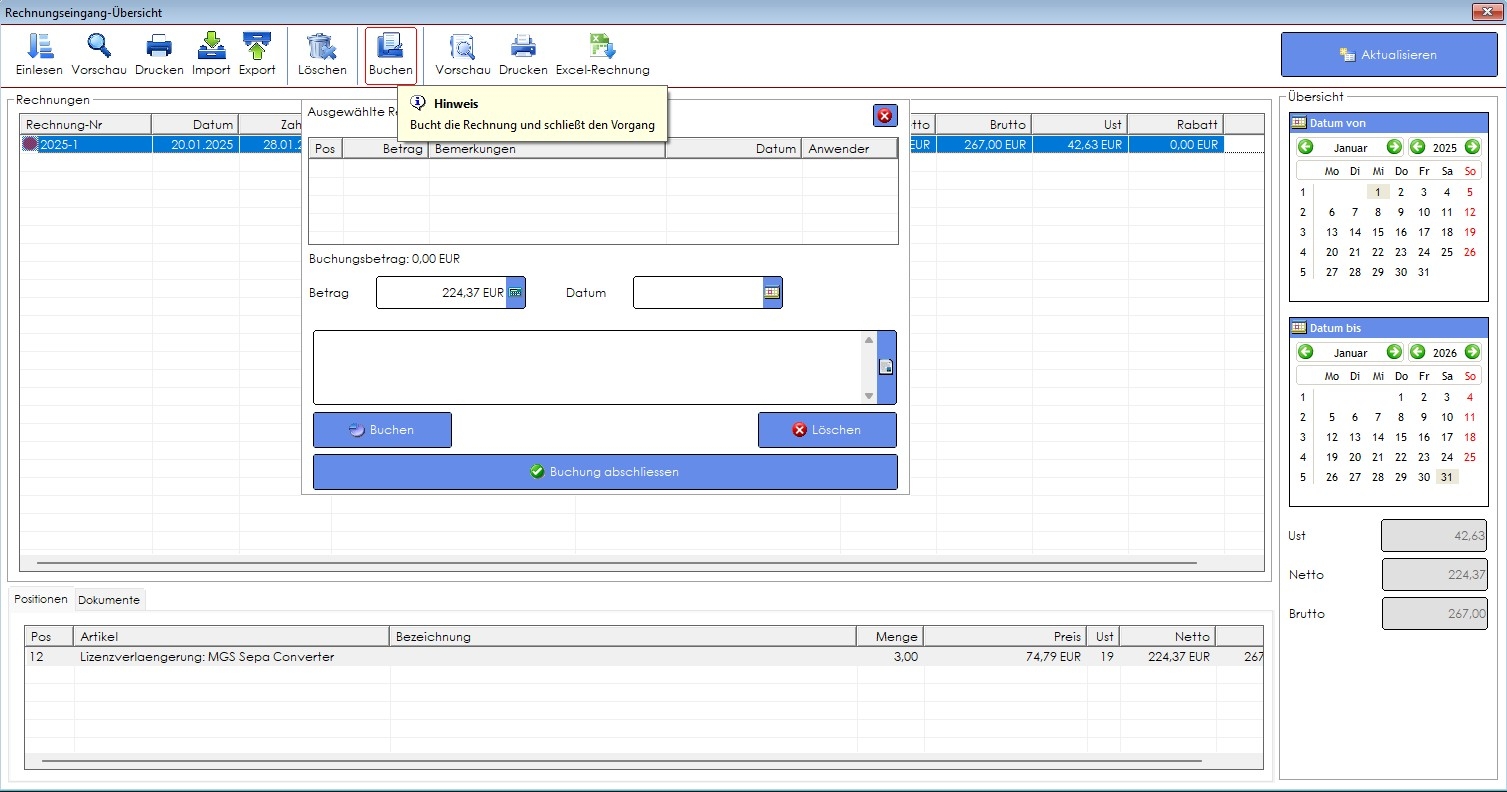1507x792 pixels.
Task: Click the Menge column header
Action: (890, 637)
